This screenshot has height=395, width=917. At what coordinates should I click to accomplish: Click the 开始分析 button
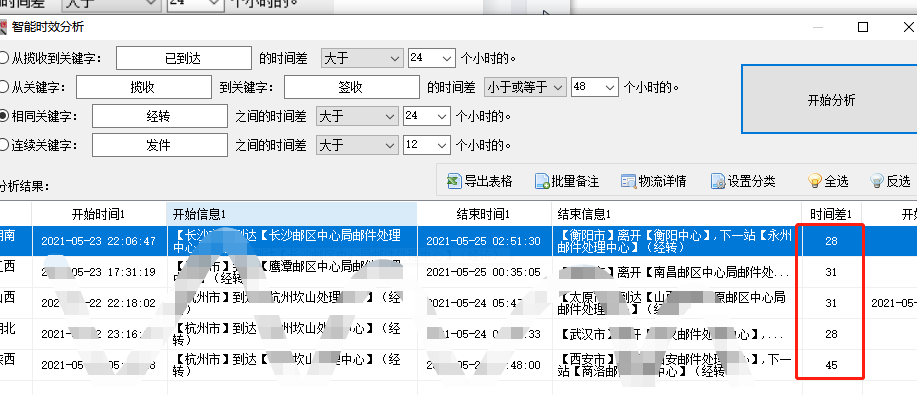coord(831,99)
